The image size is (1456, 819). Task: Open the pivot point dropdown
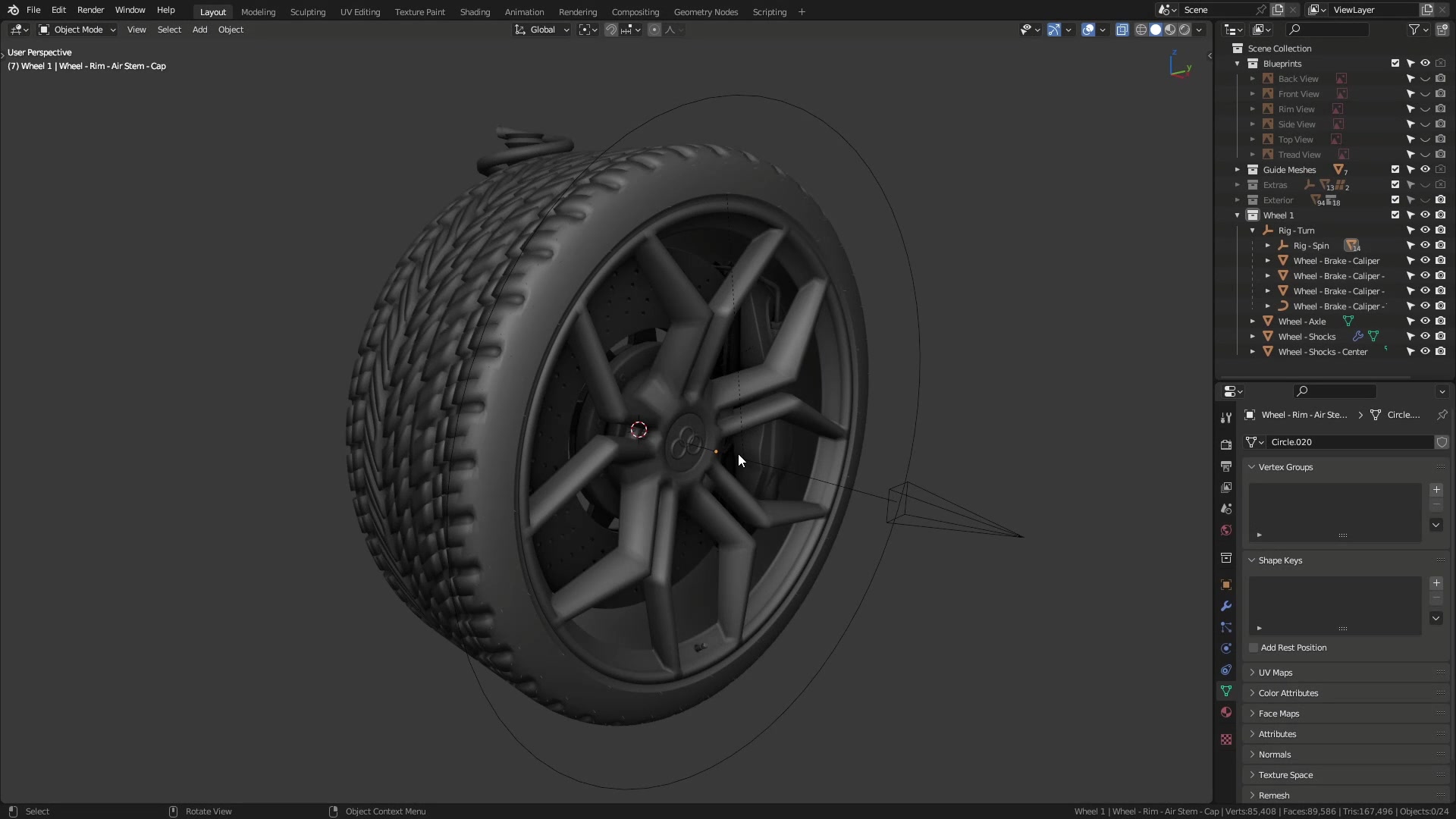click(x=588, y=30)
